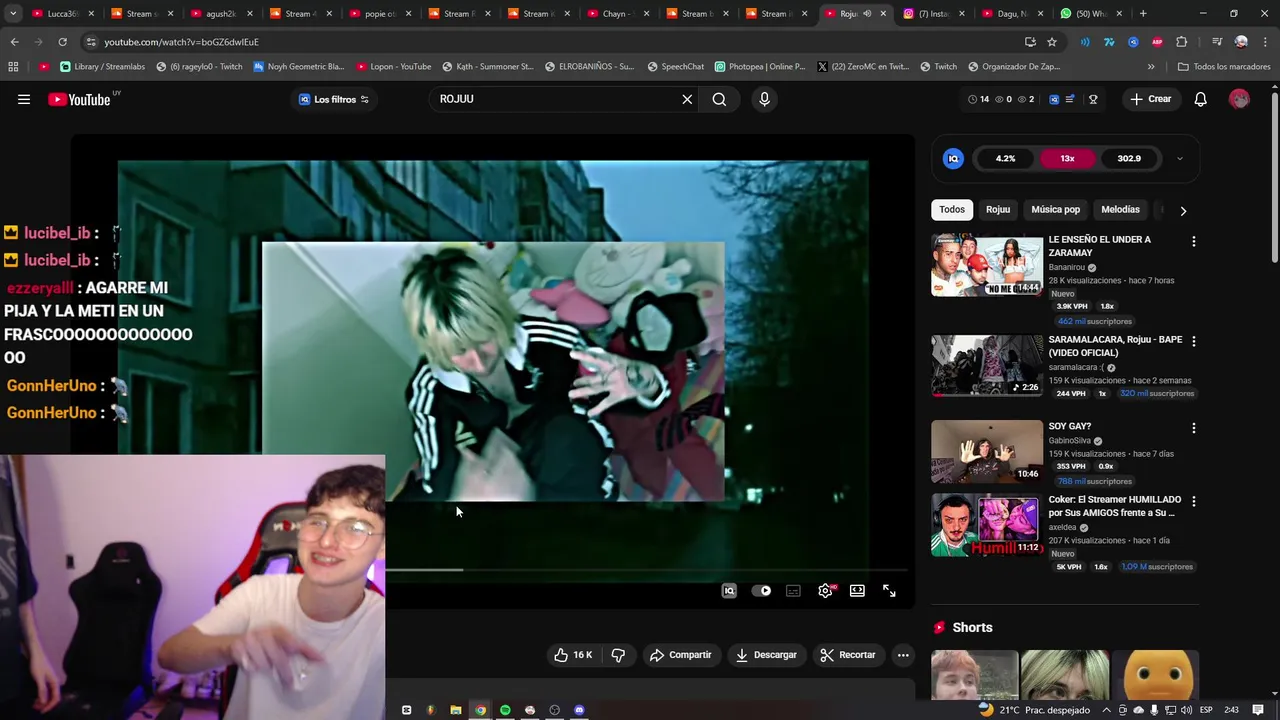
Task: Select the Melodías filter chip
Action: [1120, 210]
